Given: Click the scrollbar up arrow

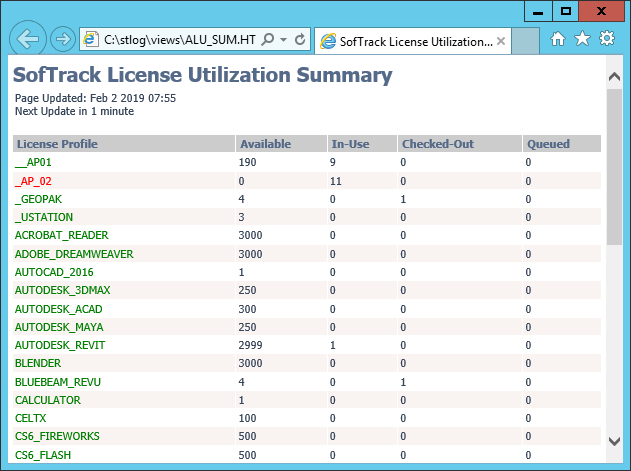Looking at the screenshot, I should (x=615, y=76).
